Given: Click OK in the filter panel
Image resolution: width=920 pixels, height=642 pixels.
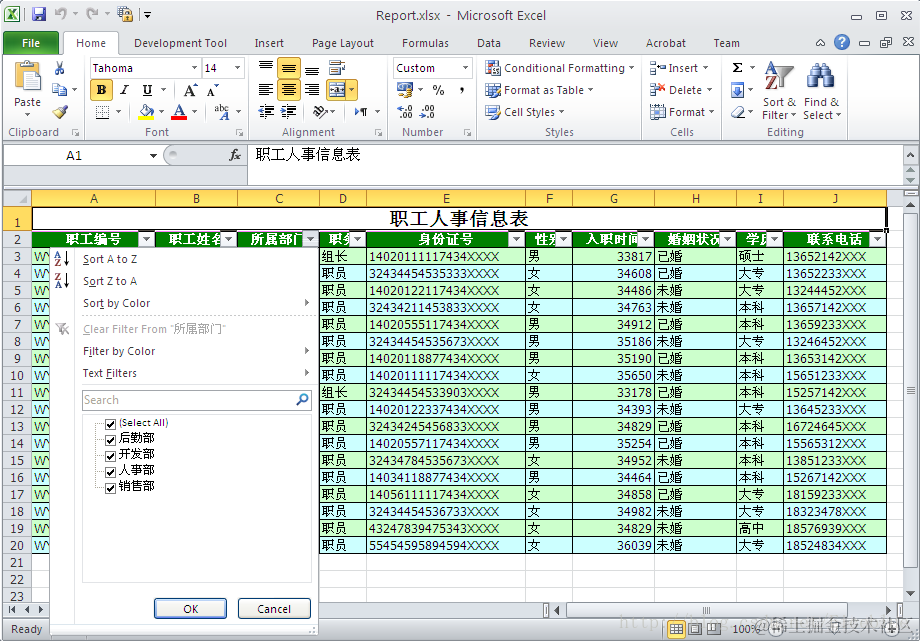Looking at the screenshot, I should [191, 609].
